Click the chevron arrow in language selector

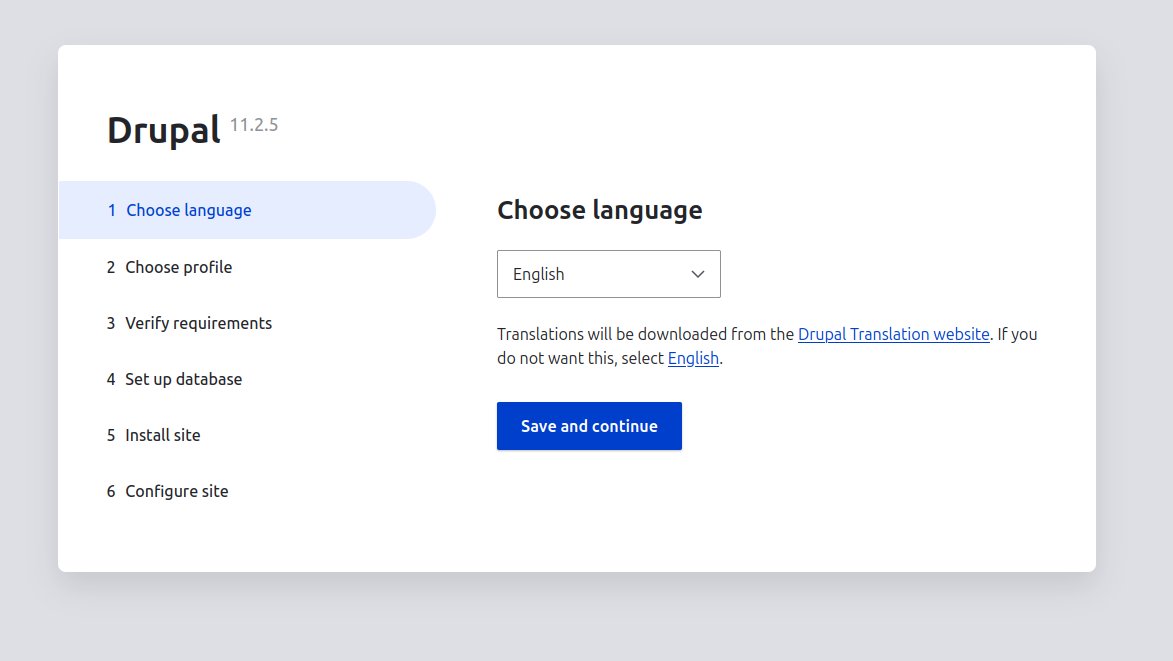tap(698, 274)
